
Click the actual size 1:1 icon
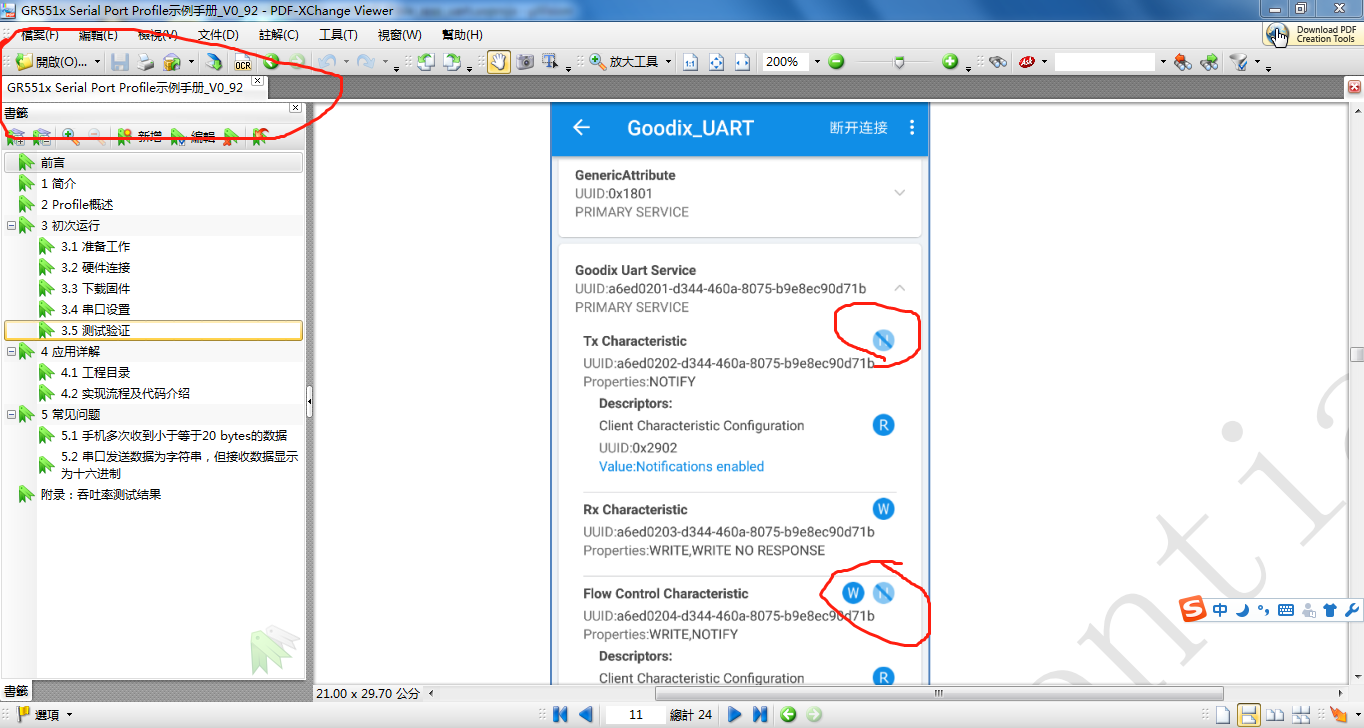[690, 62]
